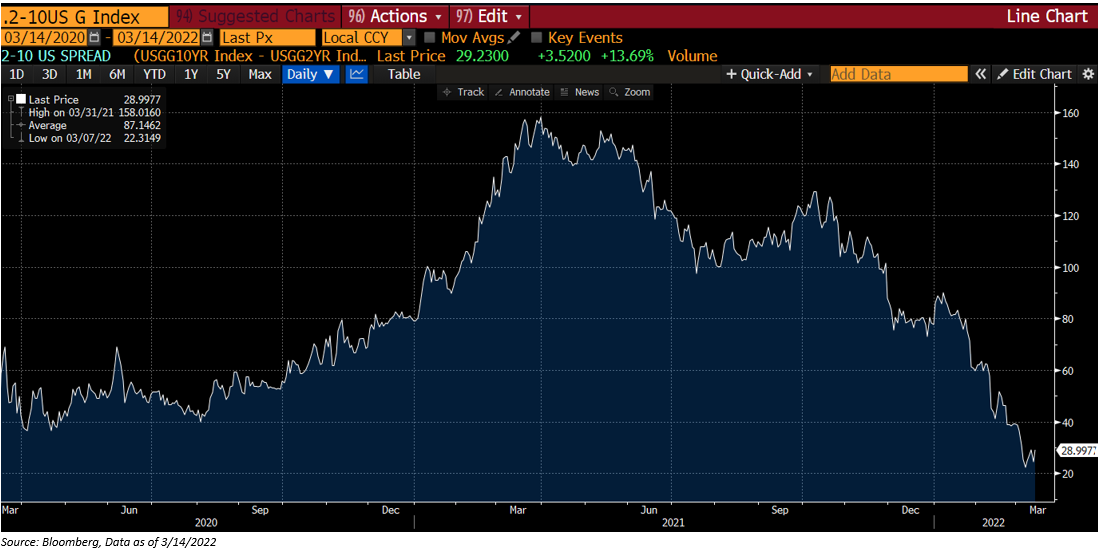Select the YTD time range
This screenshot has height=552, width=1099.
click(154, 74)
